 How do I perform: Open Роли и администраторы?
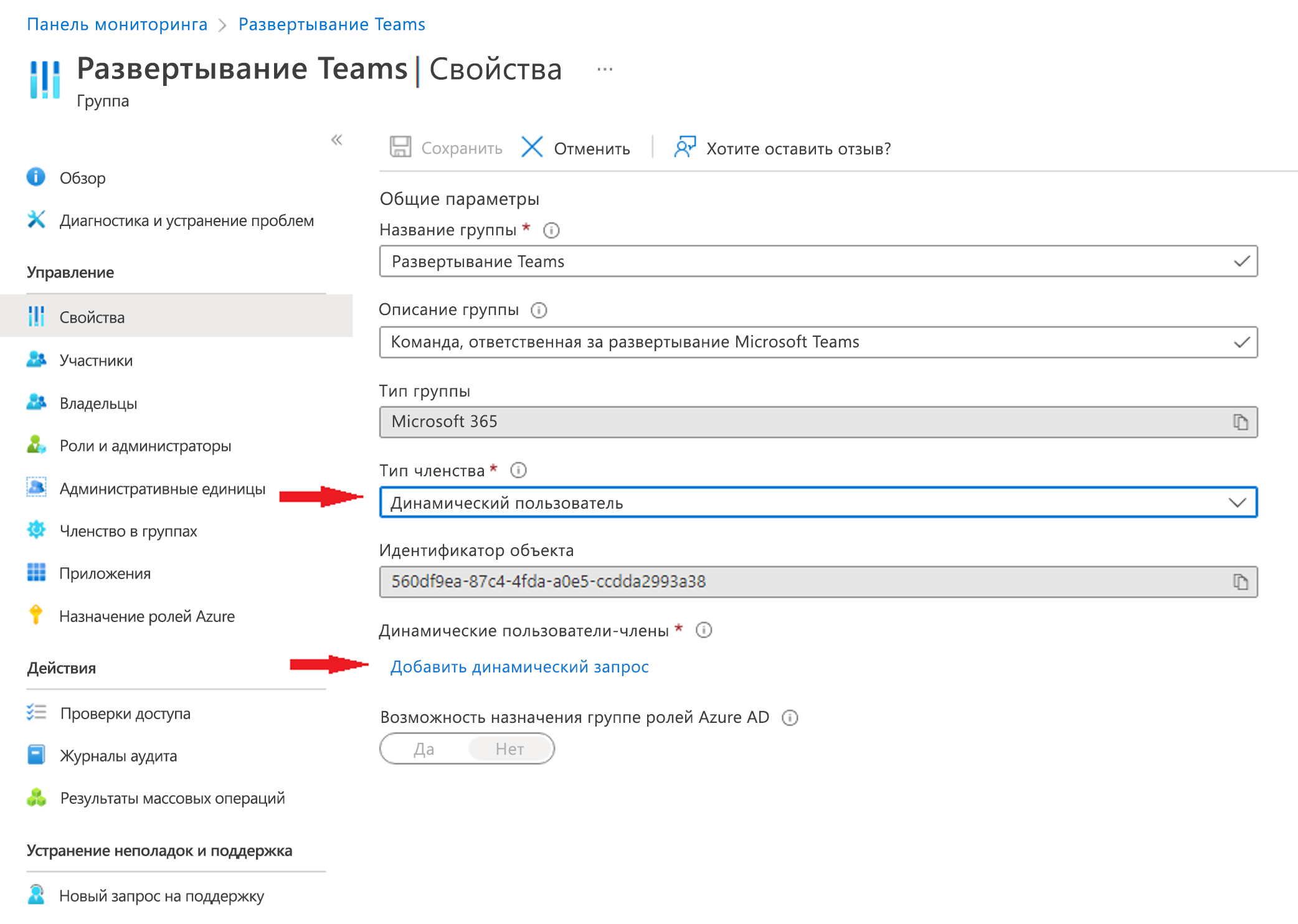tap(145, 446)
